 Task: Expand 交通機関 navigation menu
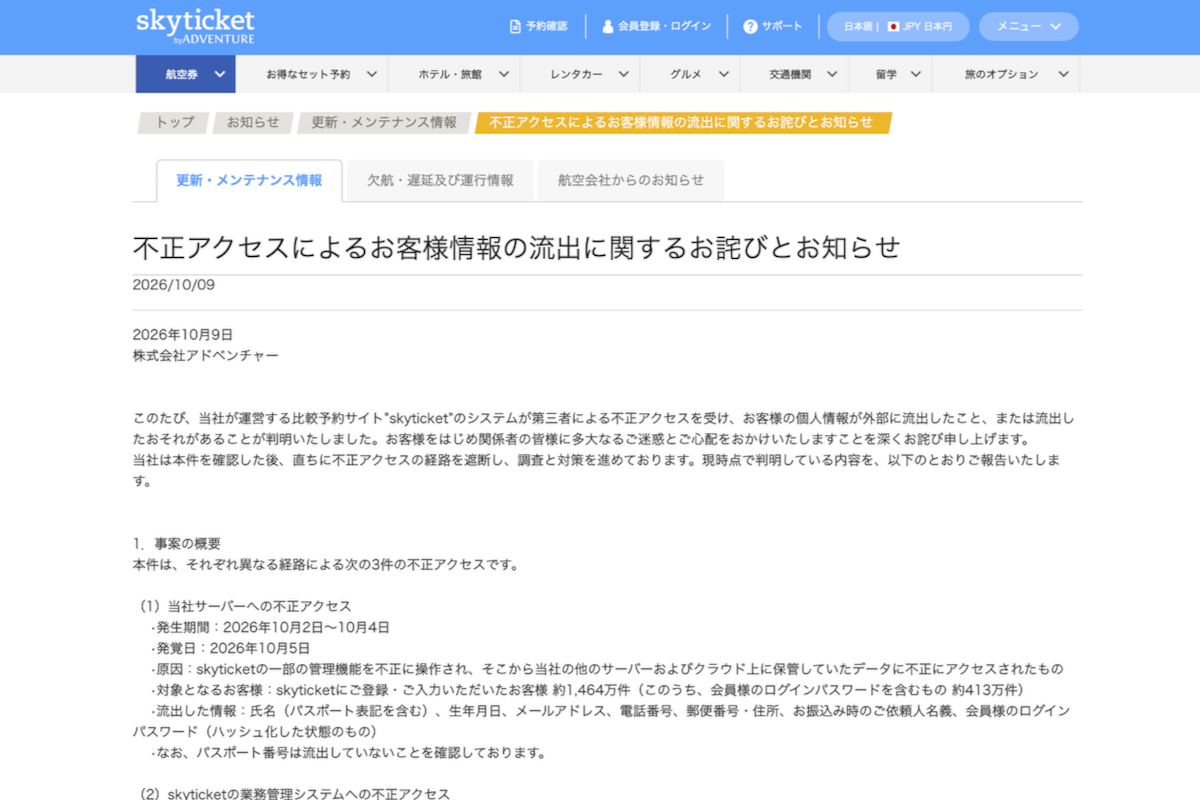click(x=794, y=74)
